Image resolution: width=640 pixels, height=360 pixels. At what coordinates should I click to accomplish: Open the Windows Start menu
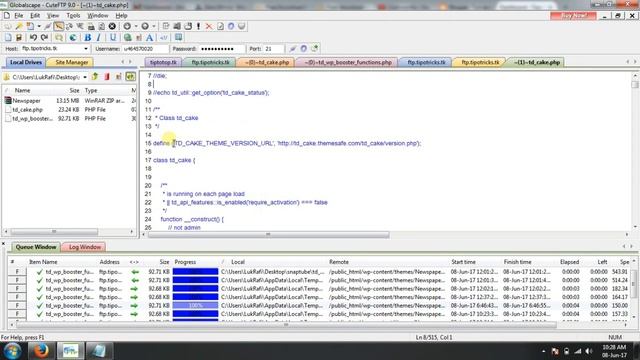coord(12,351)
